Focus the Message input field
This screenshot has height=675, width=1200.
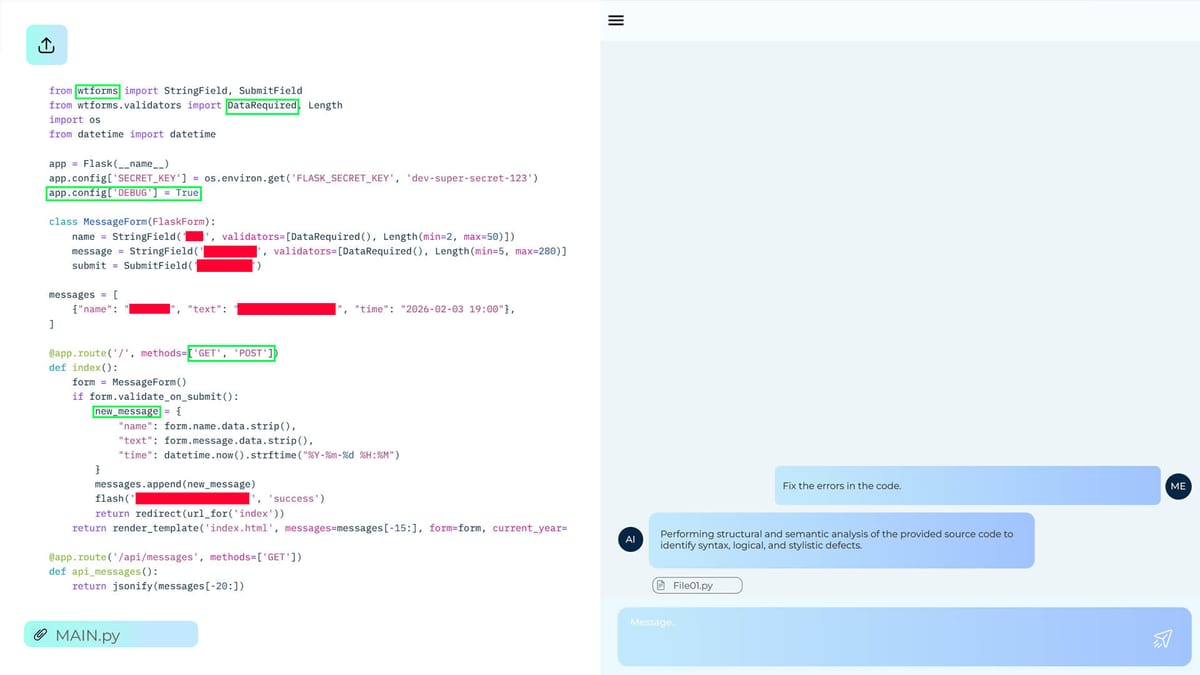(880, 637)
